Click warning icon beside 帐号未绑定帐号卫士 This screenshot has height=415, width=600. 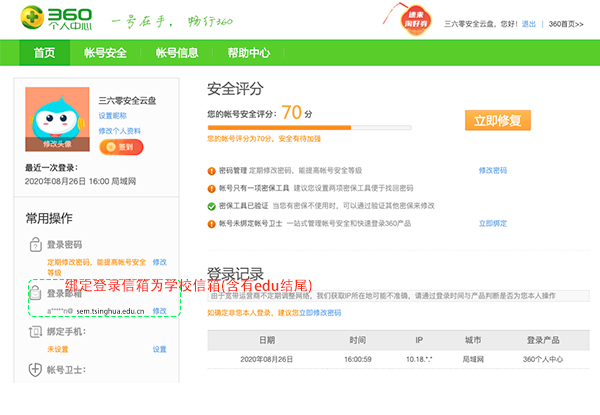[211, 224]
